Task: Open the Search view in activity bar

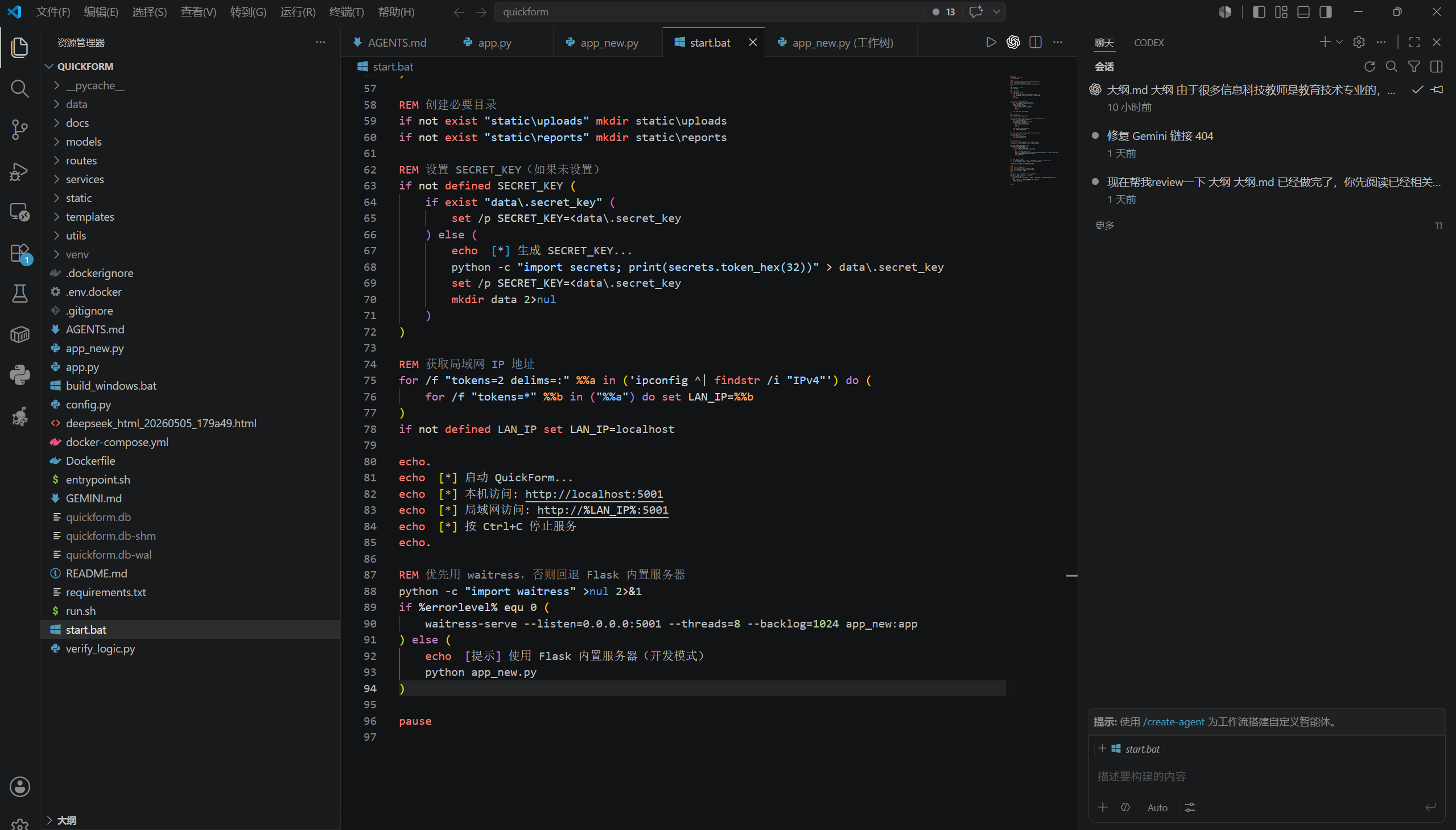Action: point(20,88)
